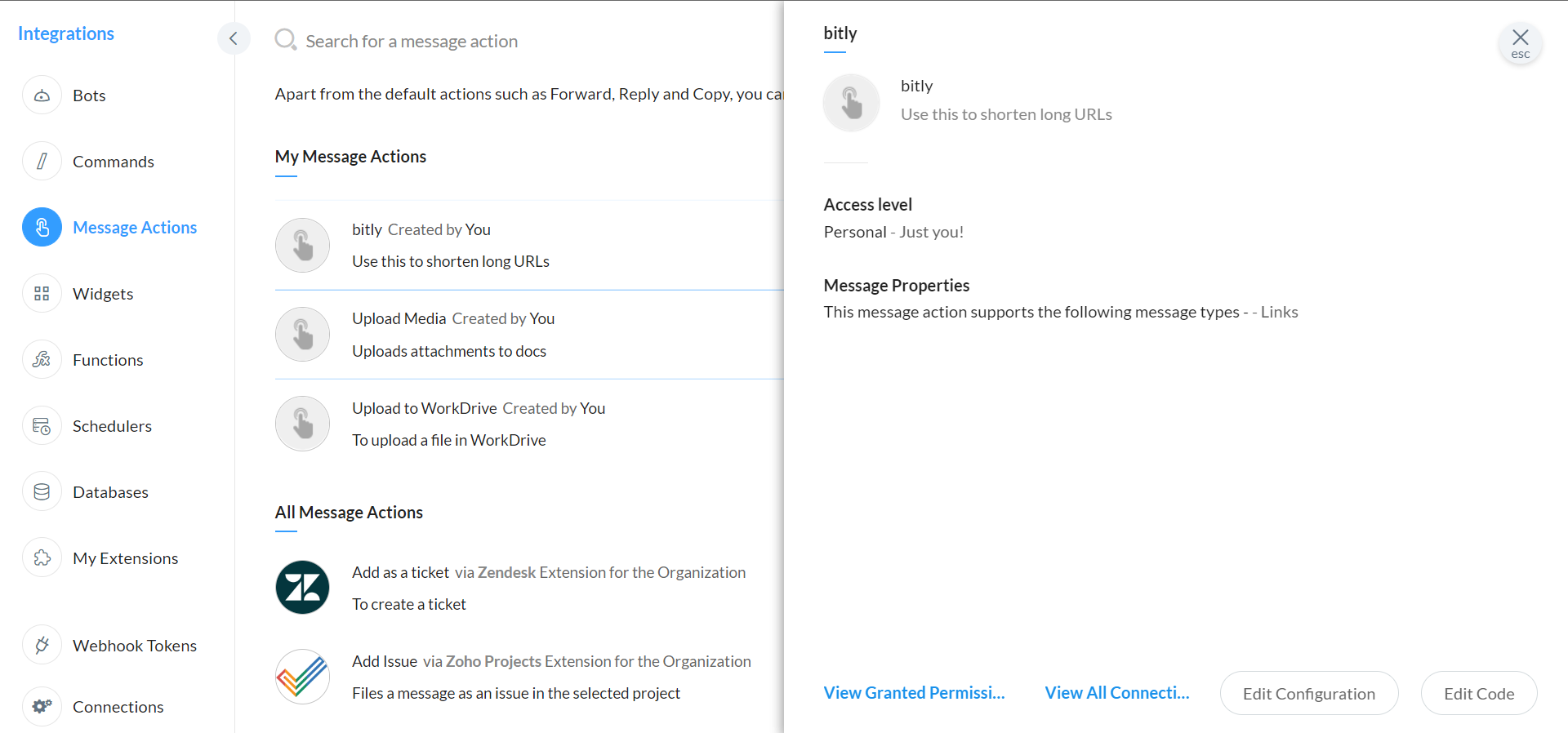
Task: Open the Bots section icon
Action: 42,96
